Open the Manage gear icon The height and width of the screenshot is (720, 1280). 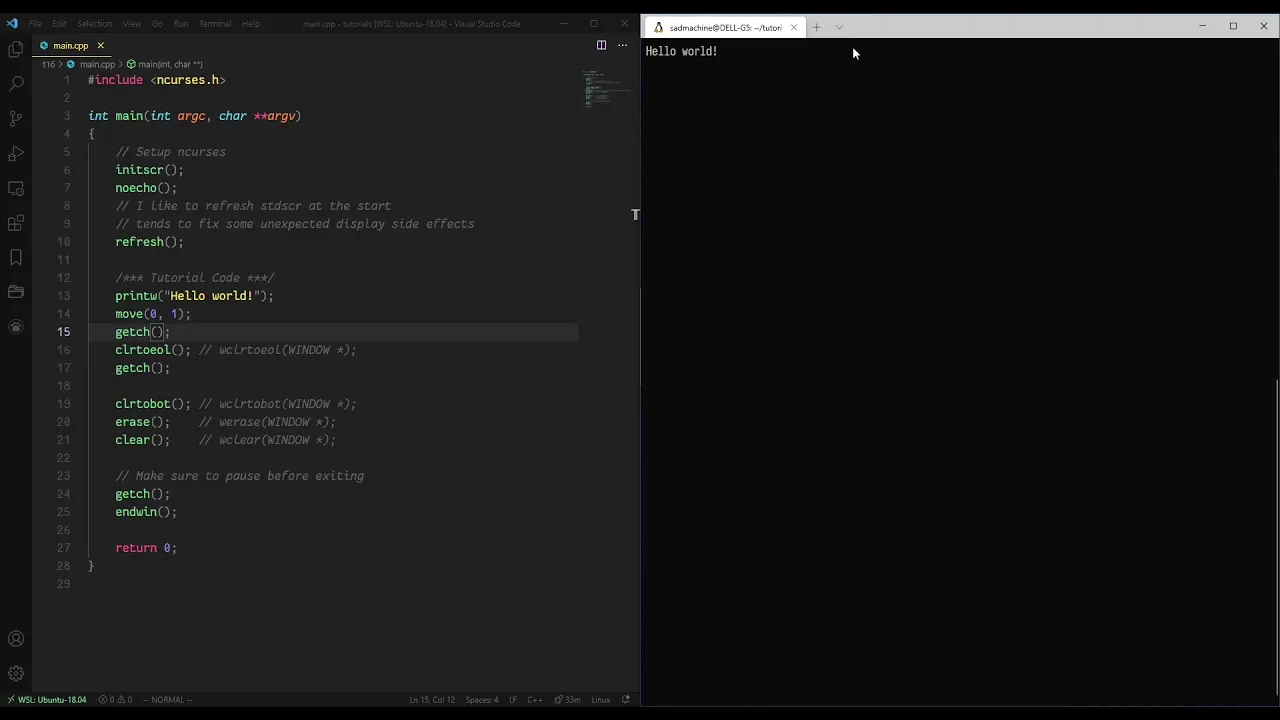coord(16,674)
